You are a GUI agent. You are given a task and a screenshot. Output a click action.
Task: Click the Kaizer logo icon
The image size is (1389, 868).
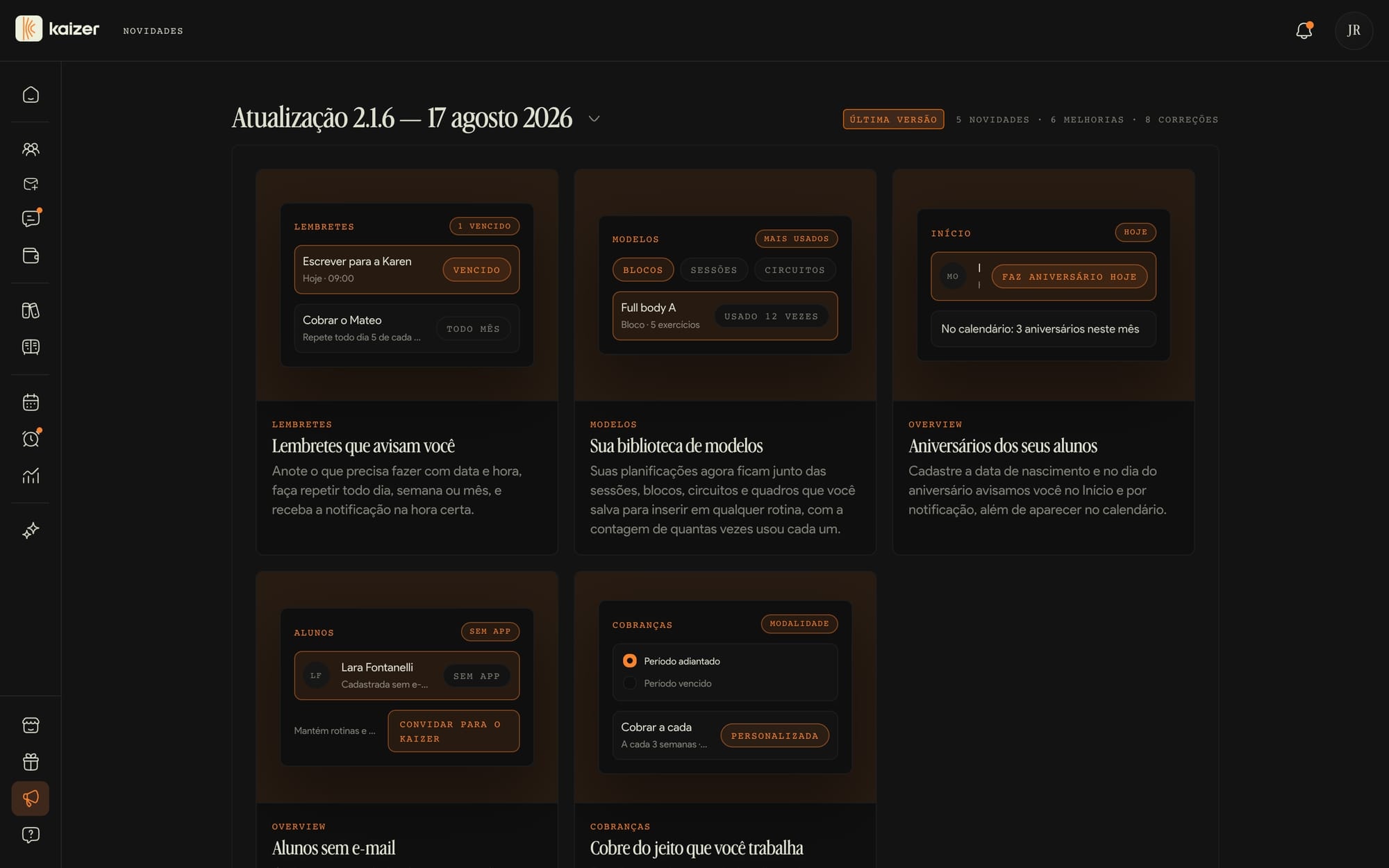coord(28,29)
